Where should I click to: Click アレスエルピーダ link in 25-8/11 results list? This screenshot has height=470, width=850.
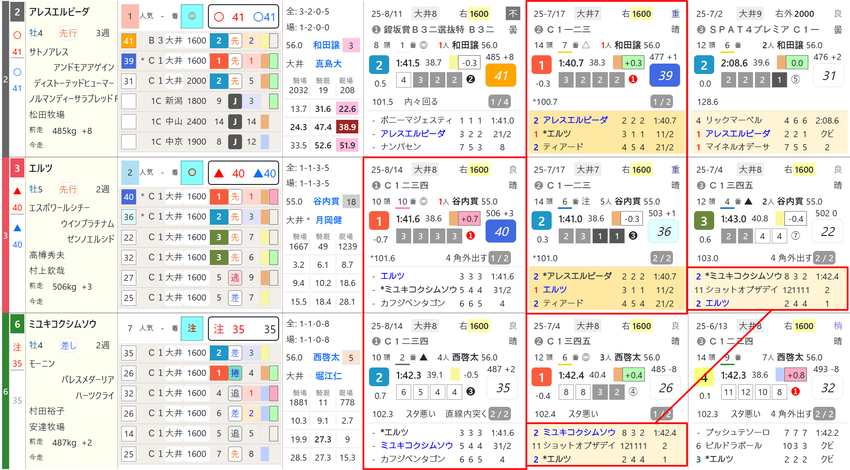(413, 133)
